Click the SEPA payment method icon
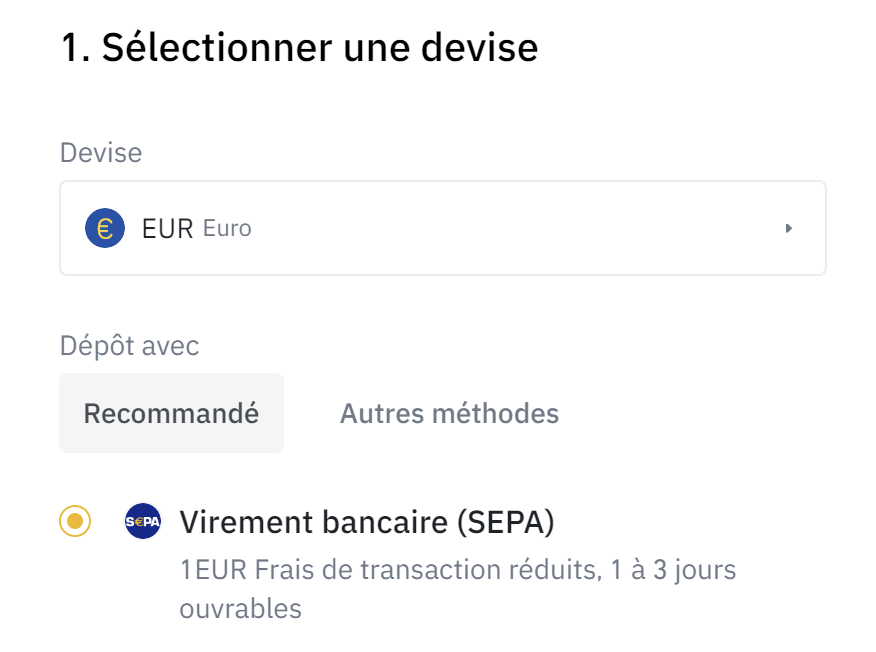Viewport: 876px width, 652px height. [x=142, y=521]
